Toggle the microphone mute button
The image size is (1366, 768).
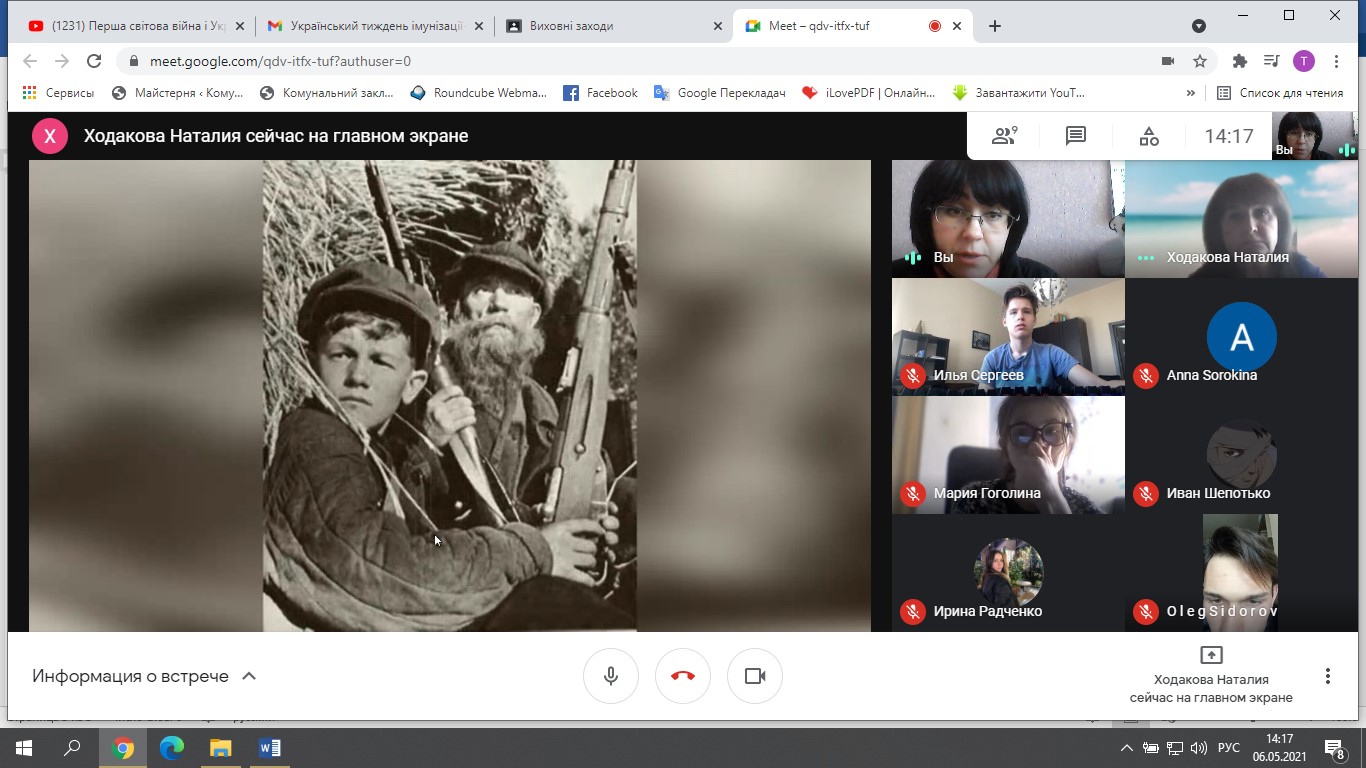tap(611, 676)
